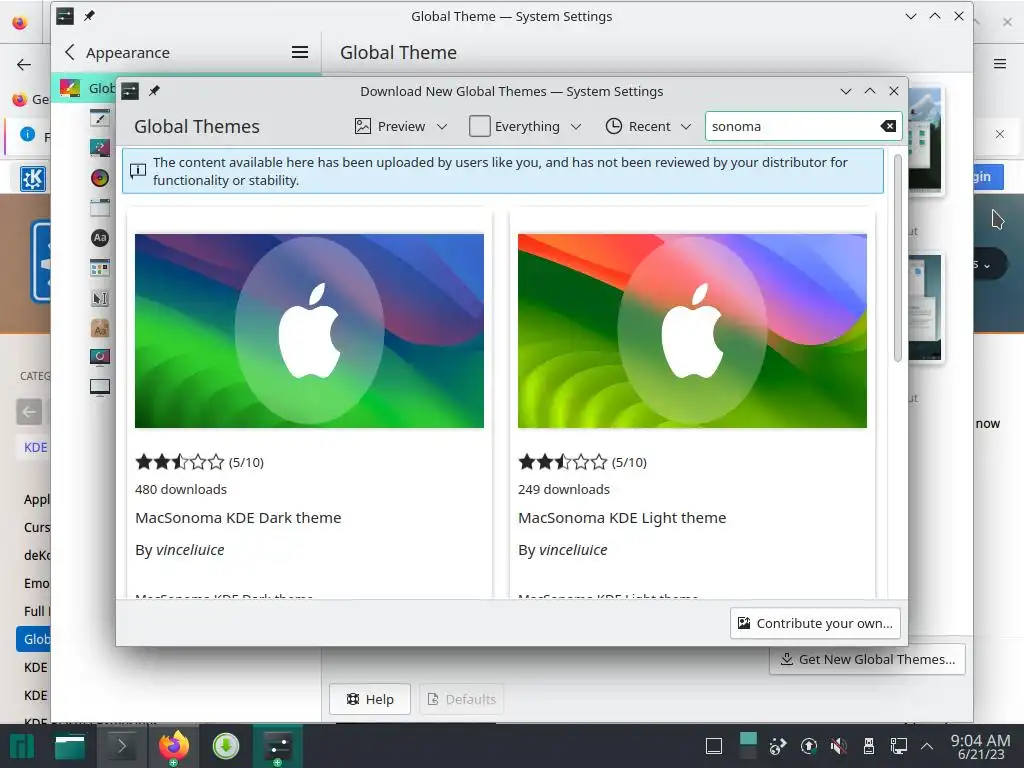
Task: Click the theme list vertical scrollbar
Action: 898,258
